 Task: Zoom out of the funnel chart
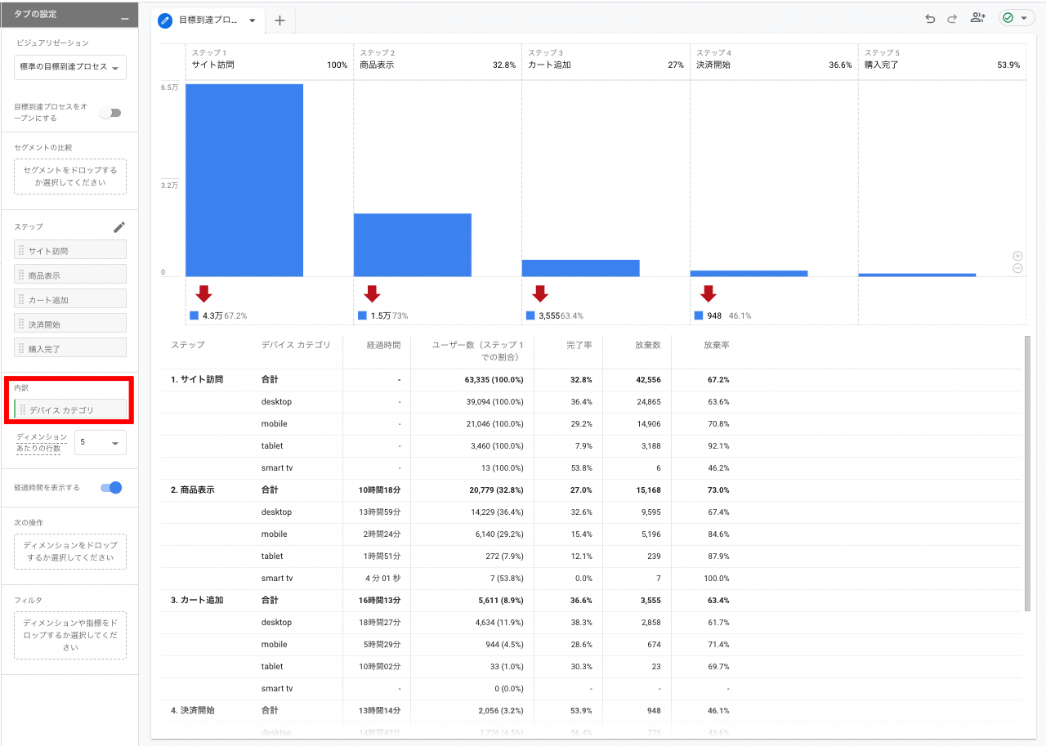(1017, 268)
